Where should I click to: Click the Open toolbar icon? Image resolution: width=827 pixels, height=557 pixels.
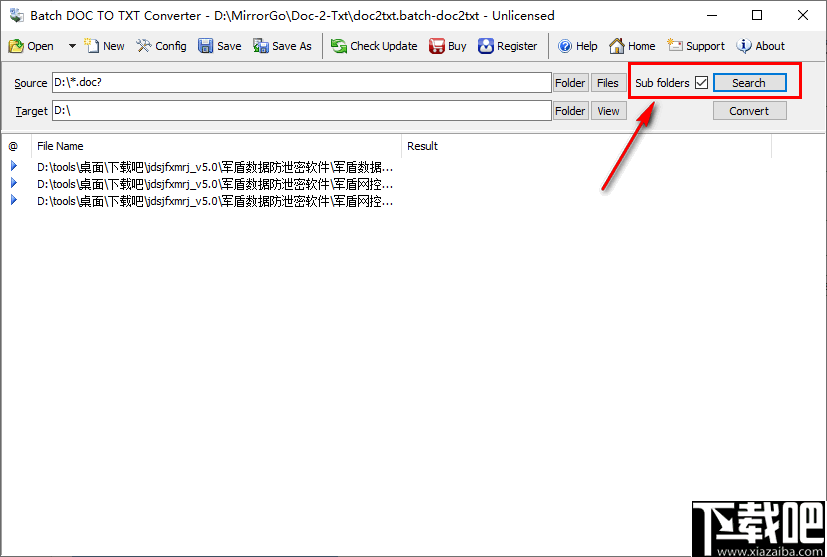coord(16,46)
